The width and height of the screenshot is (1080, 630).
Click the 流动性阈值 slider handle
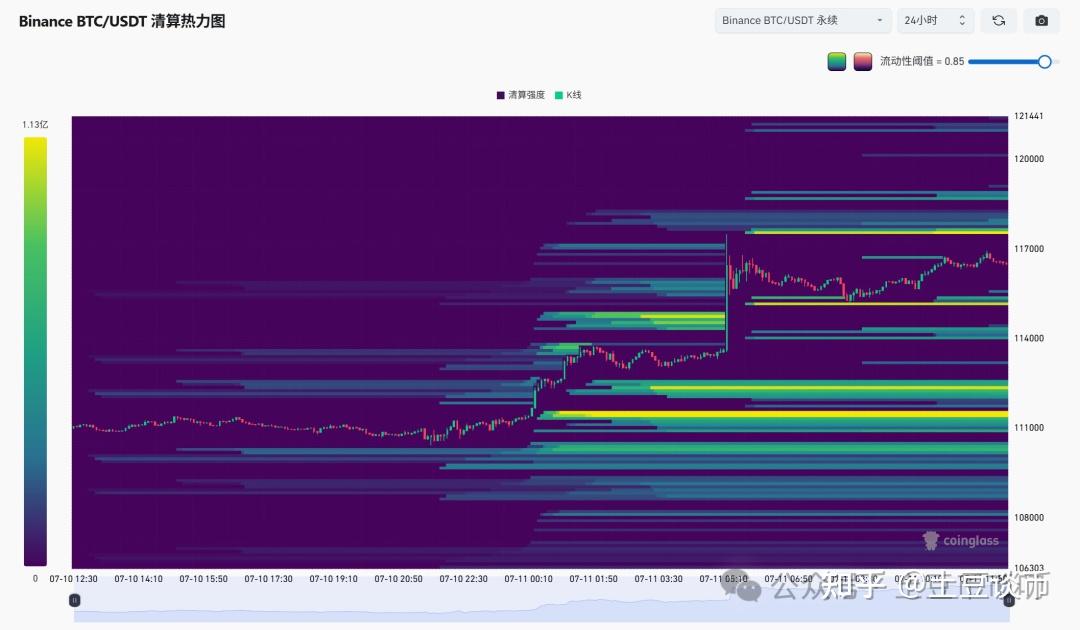click(x=1044, y=62)
